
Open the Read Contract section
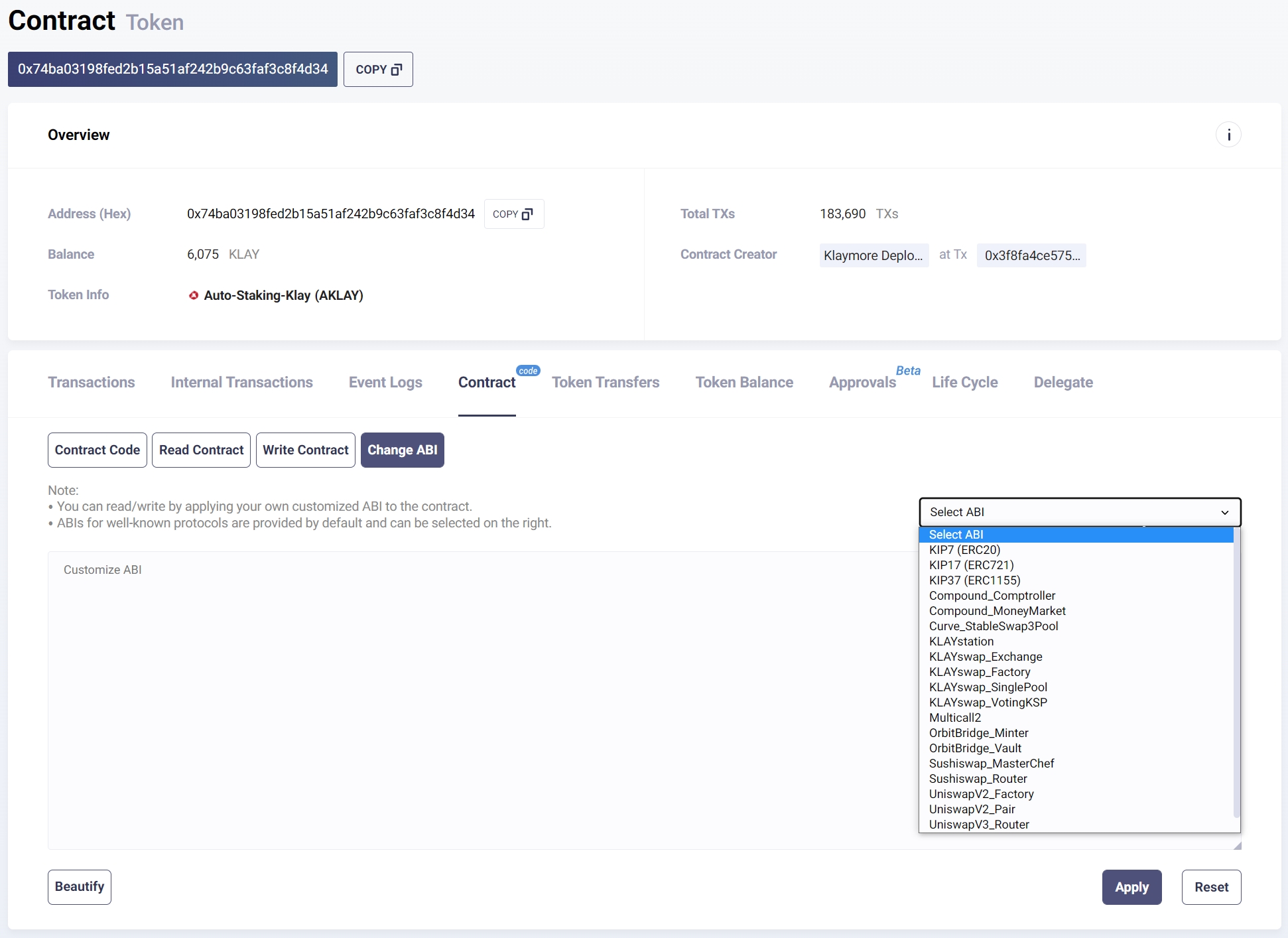pyautogui.click(x=201, y=450)
